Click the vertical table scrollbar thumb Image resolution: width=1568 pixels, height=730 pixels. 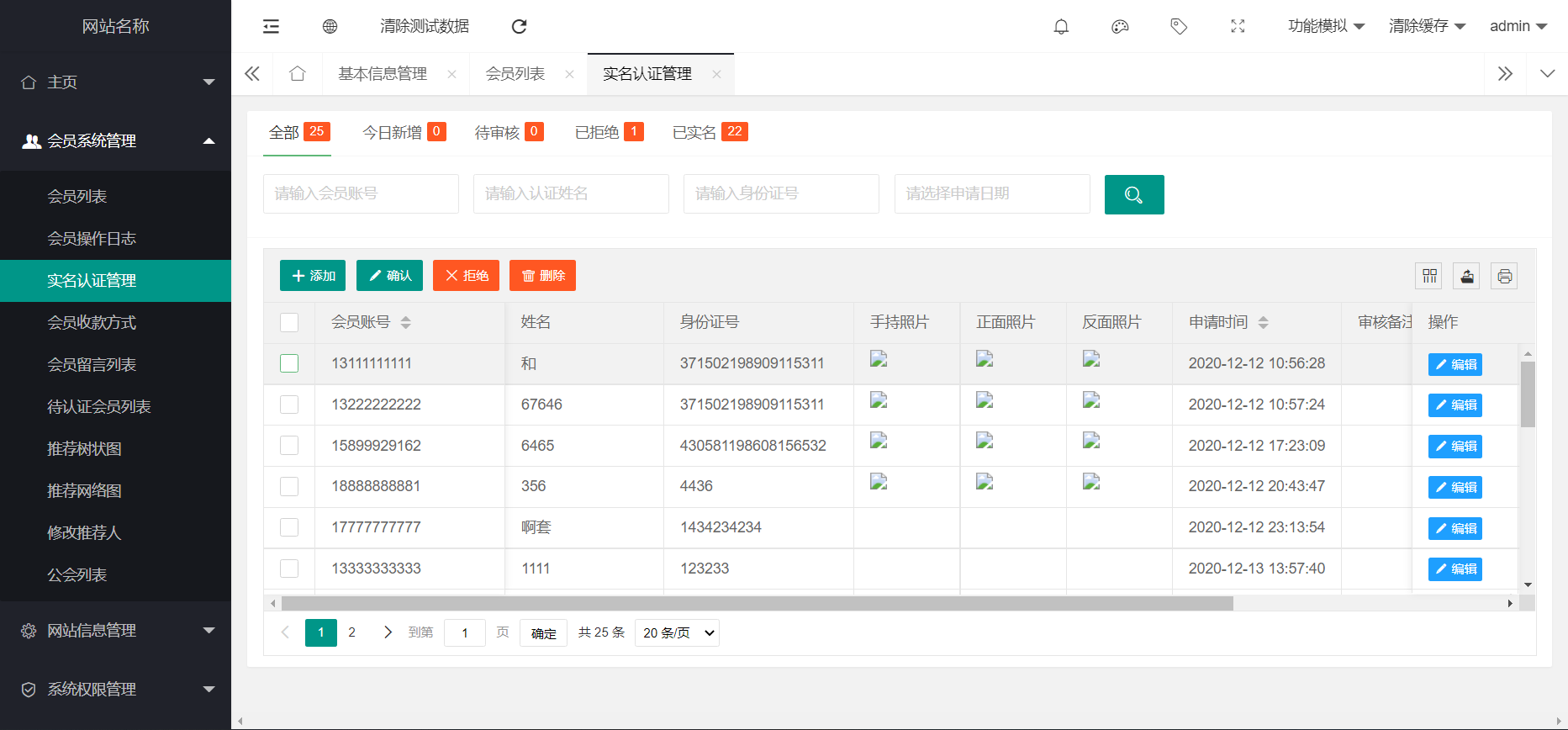tap(1528, 394)
